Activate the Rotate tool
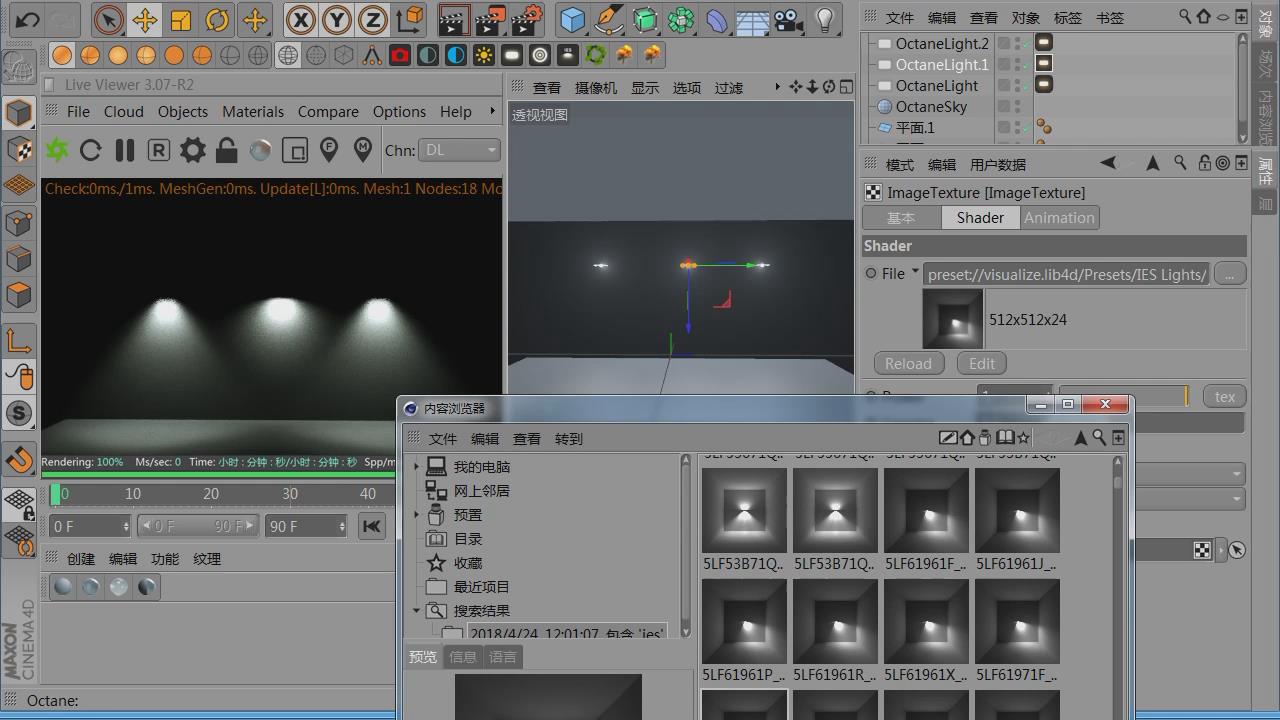The width and height of the screenshot is (1280, 720). (x=217, y=19)
